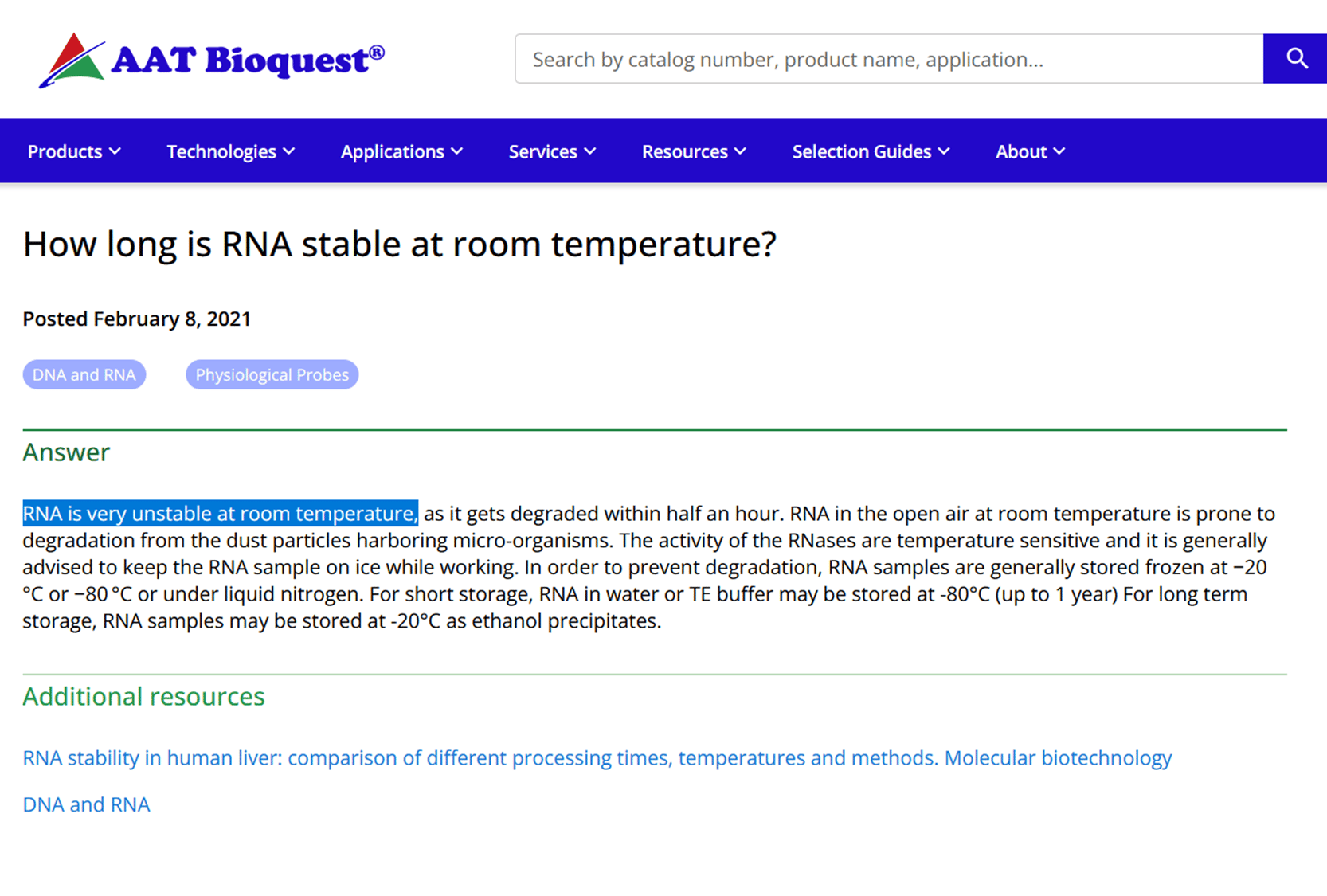Click the highlighted RNA unstable sentence
Screen dimensions: 1327x896
click(x=220, y=514)
